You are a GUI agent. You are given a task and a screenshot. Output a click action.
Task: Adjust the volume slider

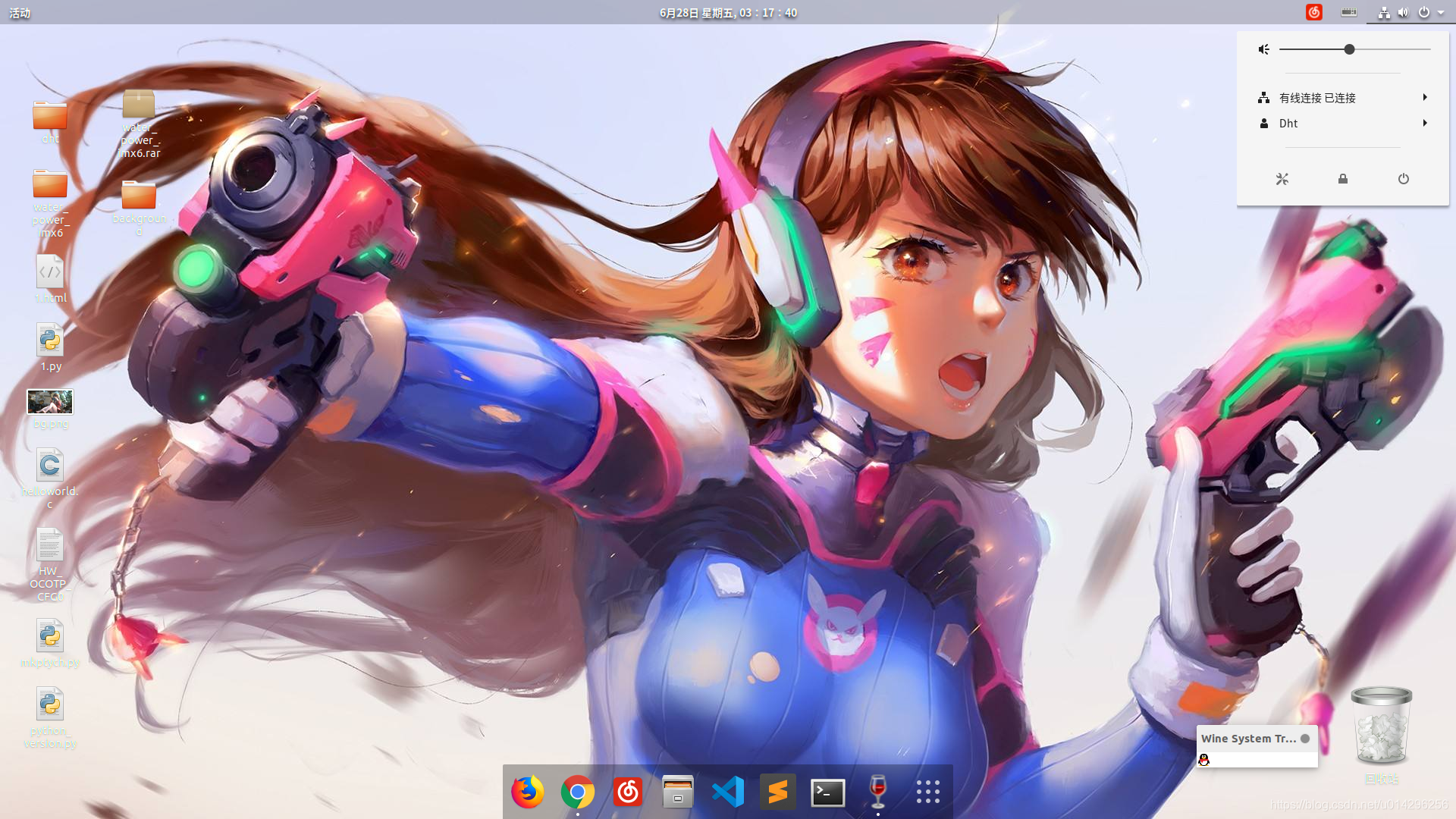[x=1354, y=49]
